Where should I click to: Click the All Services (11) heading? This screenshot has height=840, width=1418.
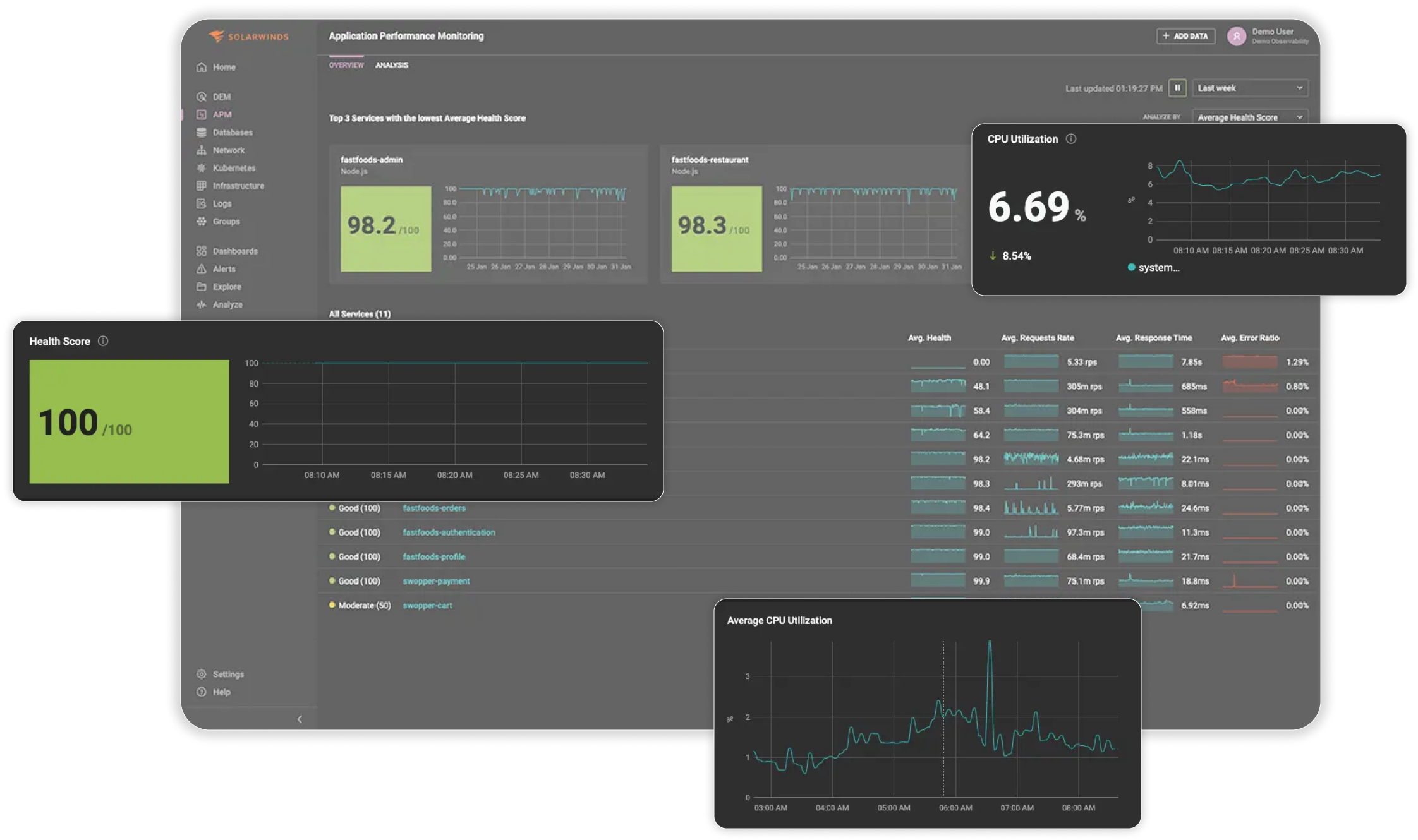click(360, 314)
